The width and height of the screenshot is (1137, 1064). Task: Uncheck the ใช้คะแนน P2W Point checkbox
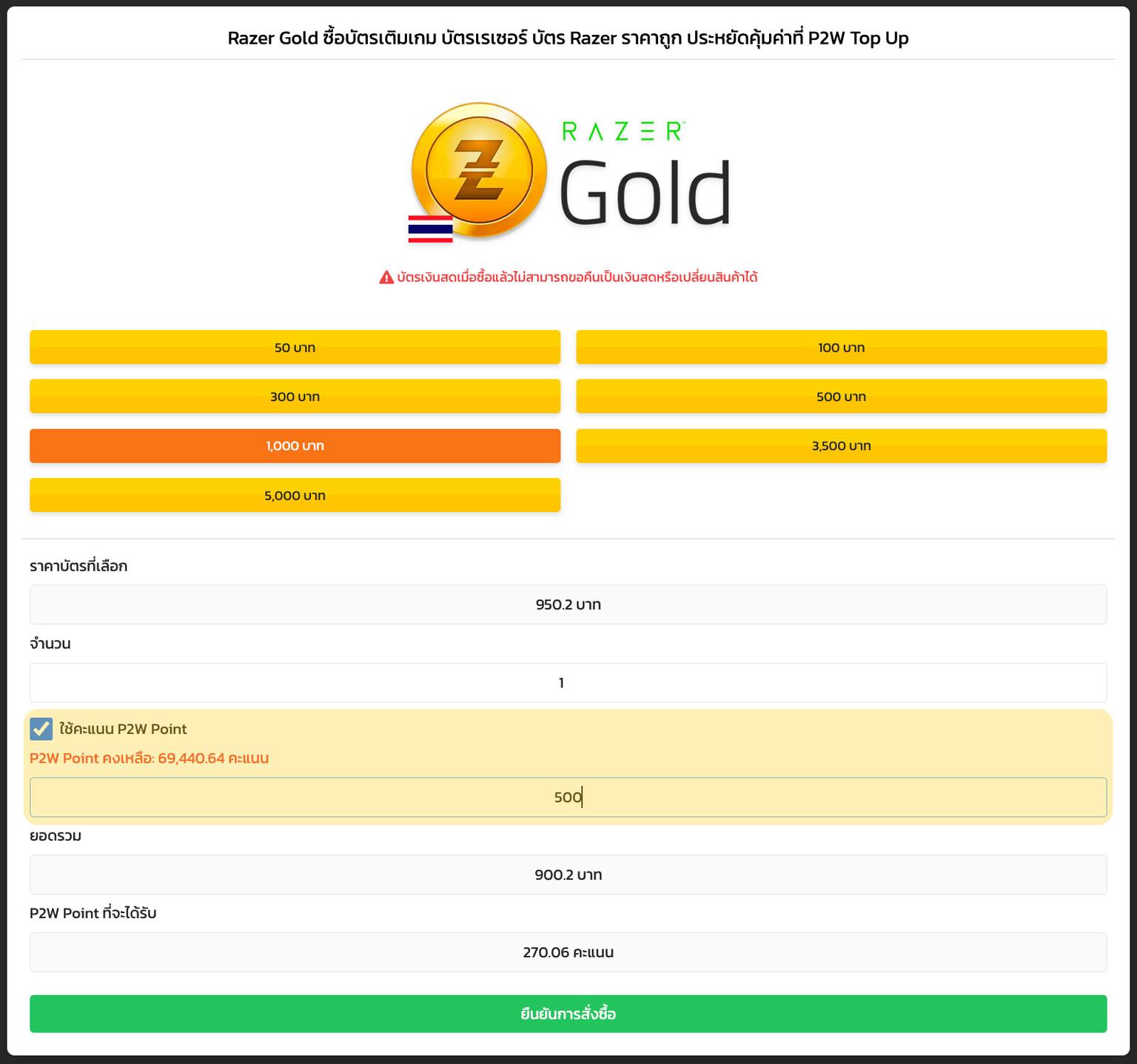[41, 729]
